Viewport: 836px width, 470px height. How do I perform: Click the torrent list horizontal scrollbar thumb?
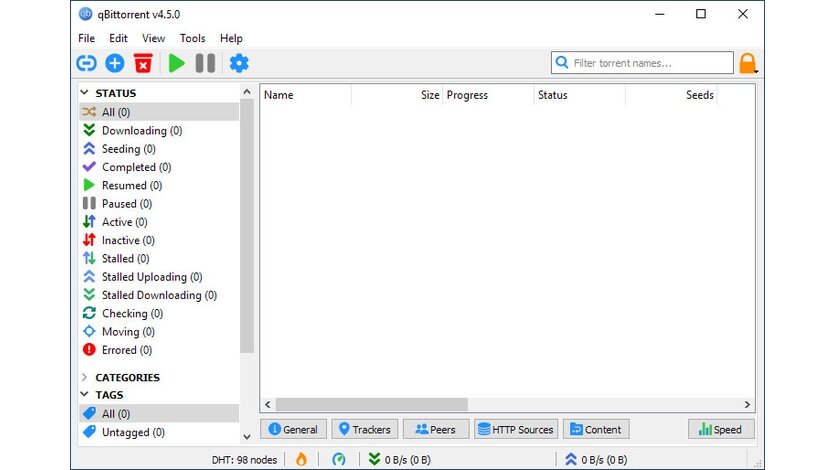pyautogui.click(x=372, y=404)
